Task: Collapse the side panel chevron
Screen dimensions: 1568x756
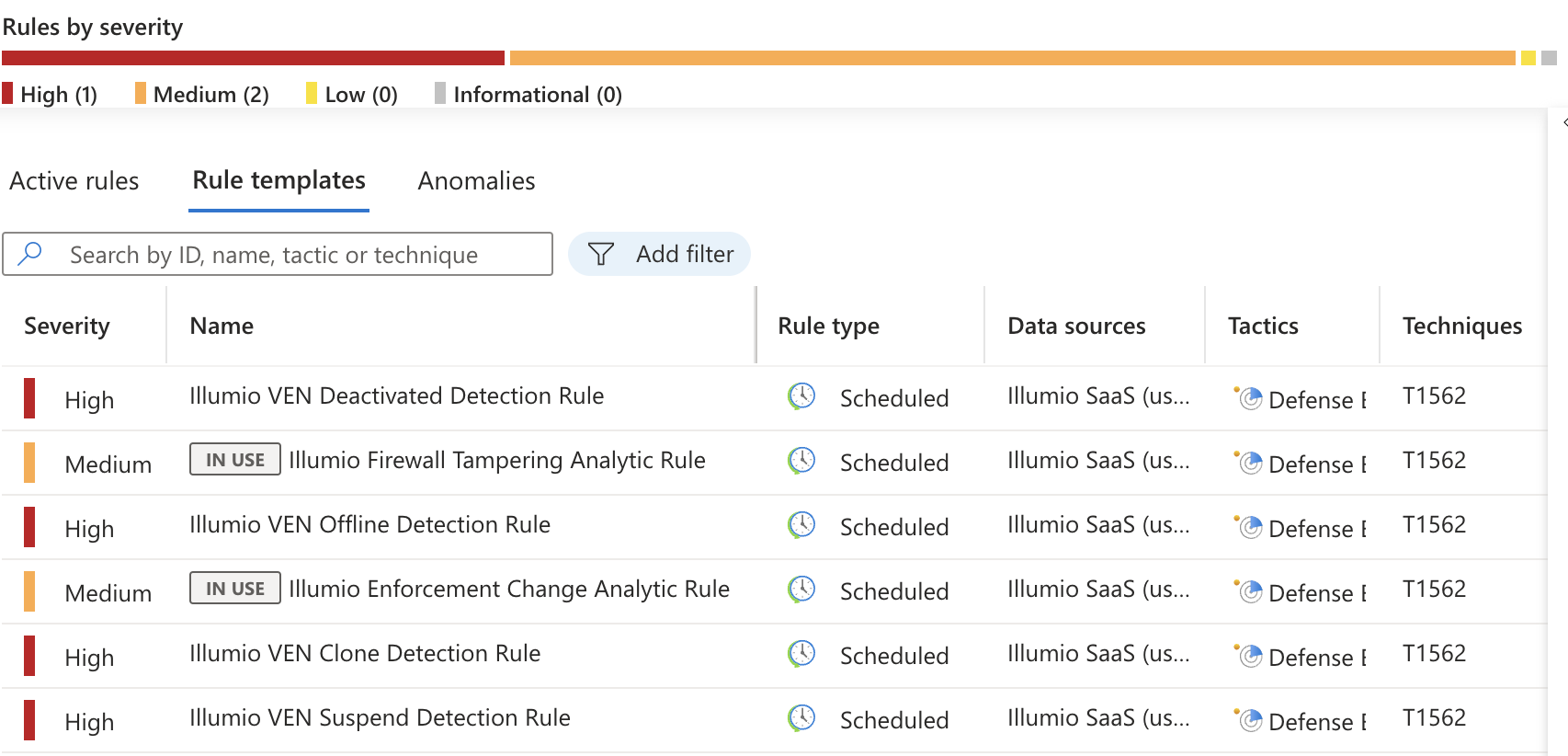Action: click(x=1564, y=122)
